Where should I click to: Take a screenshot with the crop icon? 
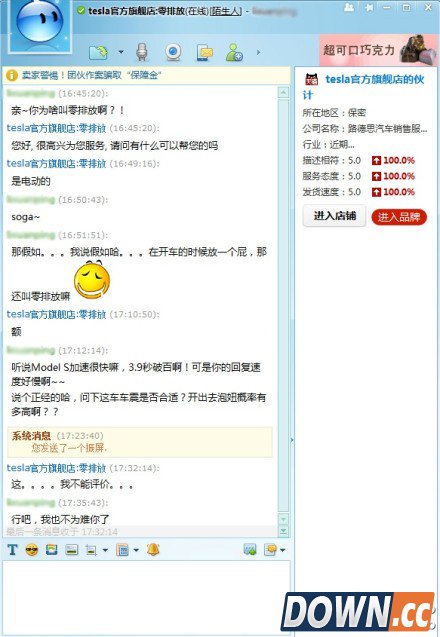click(x=91, y=550)
